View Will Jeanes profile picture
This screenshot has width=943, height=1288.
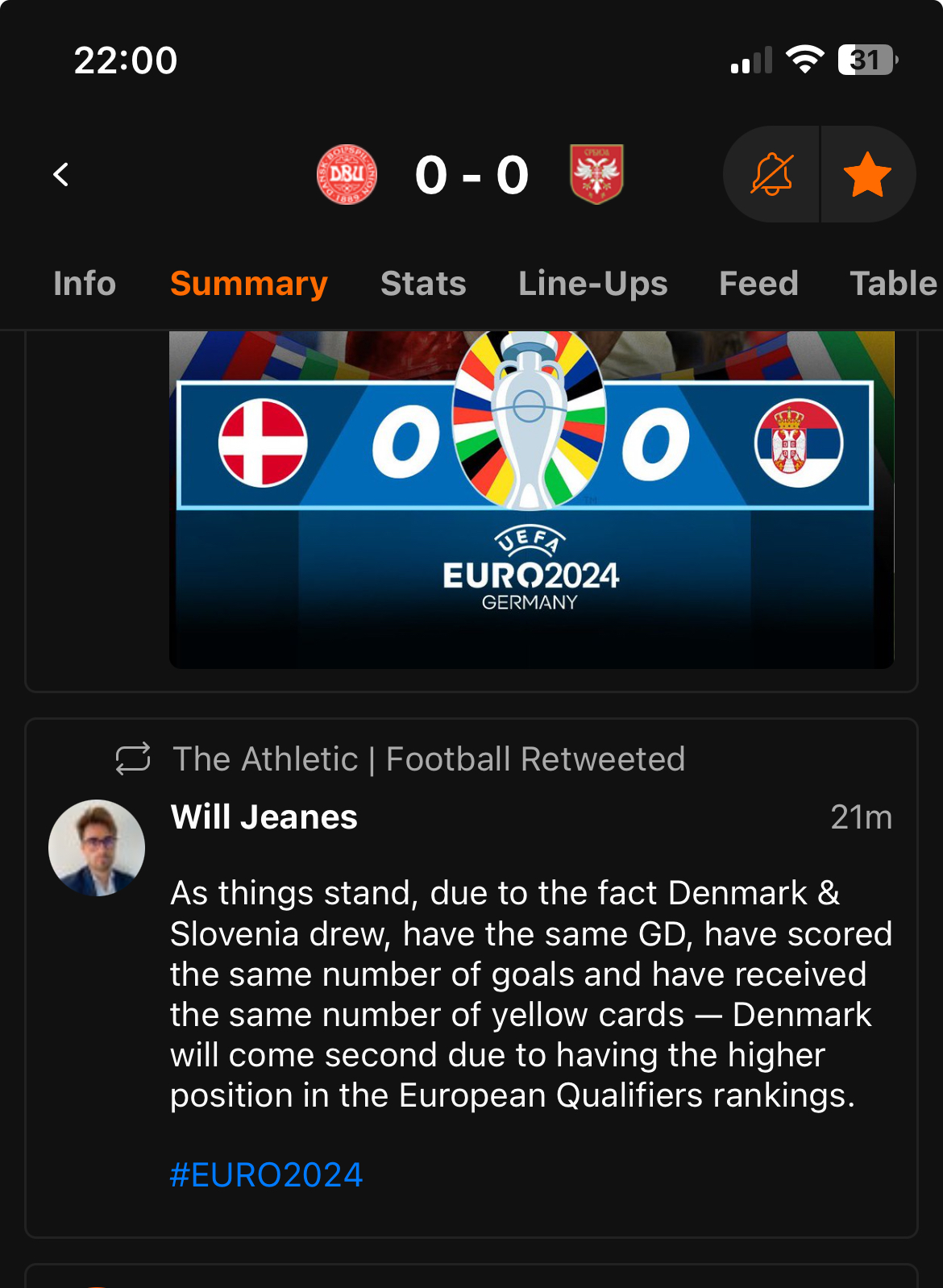pos(97,848)
